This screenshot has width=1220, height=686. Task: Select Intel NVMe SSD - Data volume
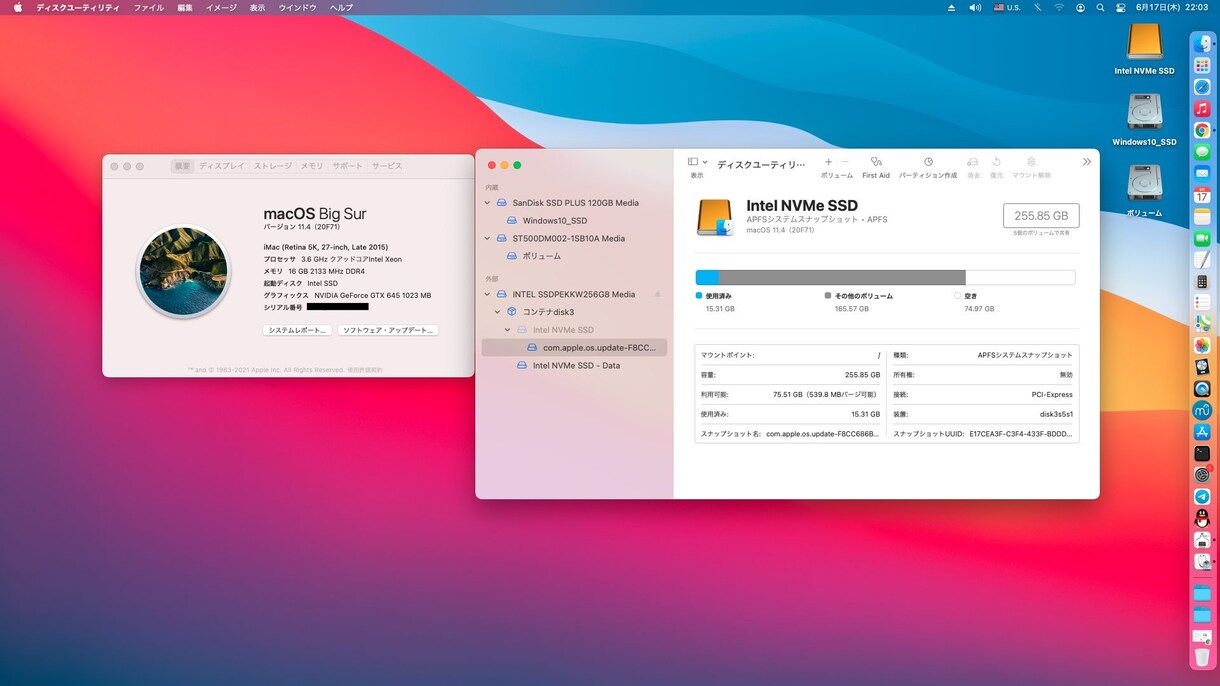click(576, 366)
